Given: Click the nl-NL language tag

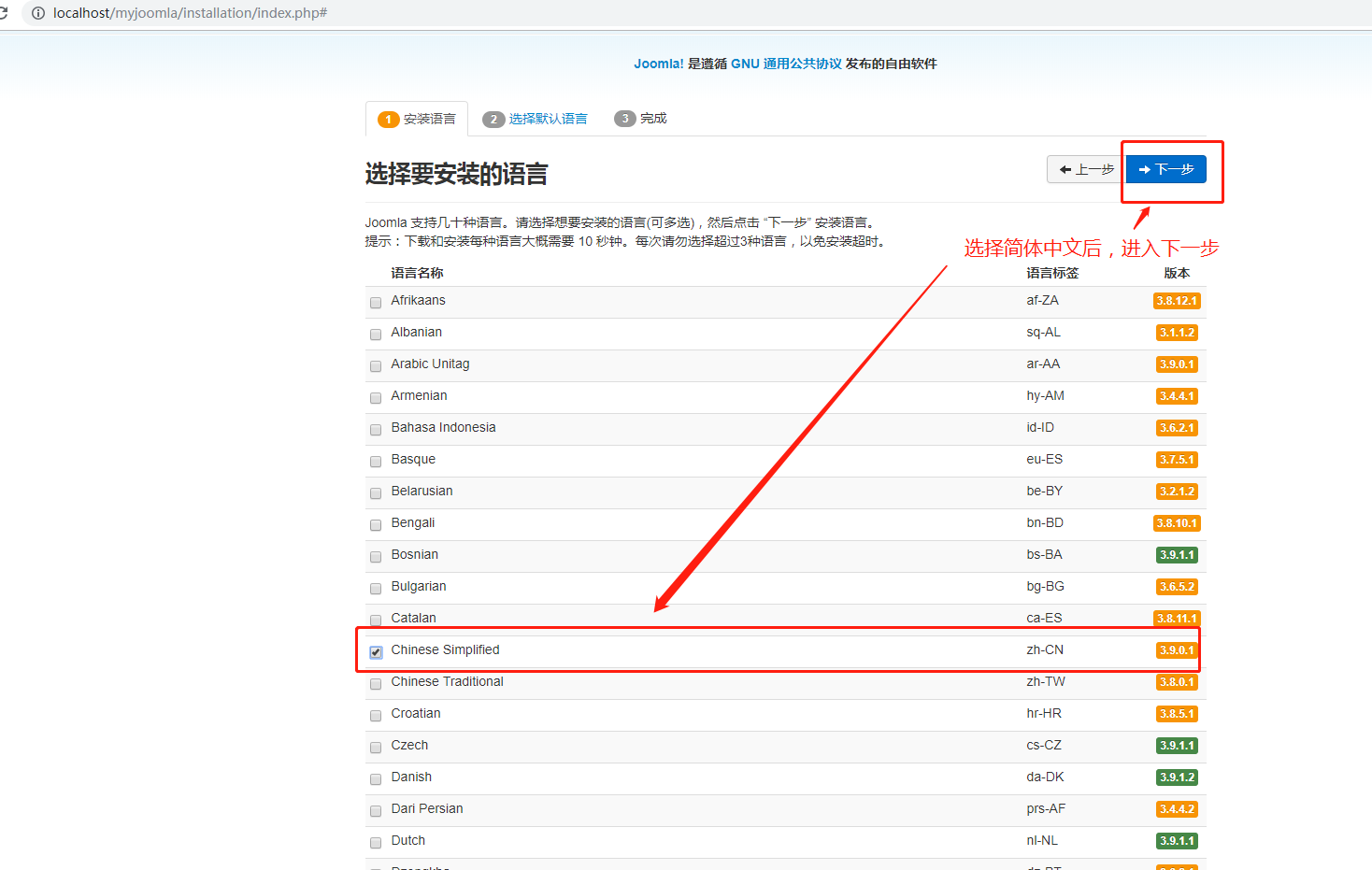Looking at the screenshot, I should [x=1042, y=840].
